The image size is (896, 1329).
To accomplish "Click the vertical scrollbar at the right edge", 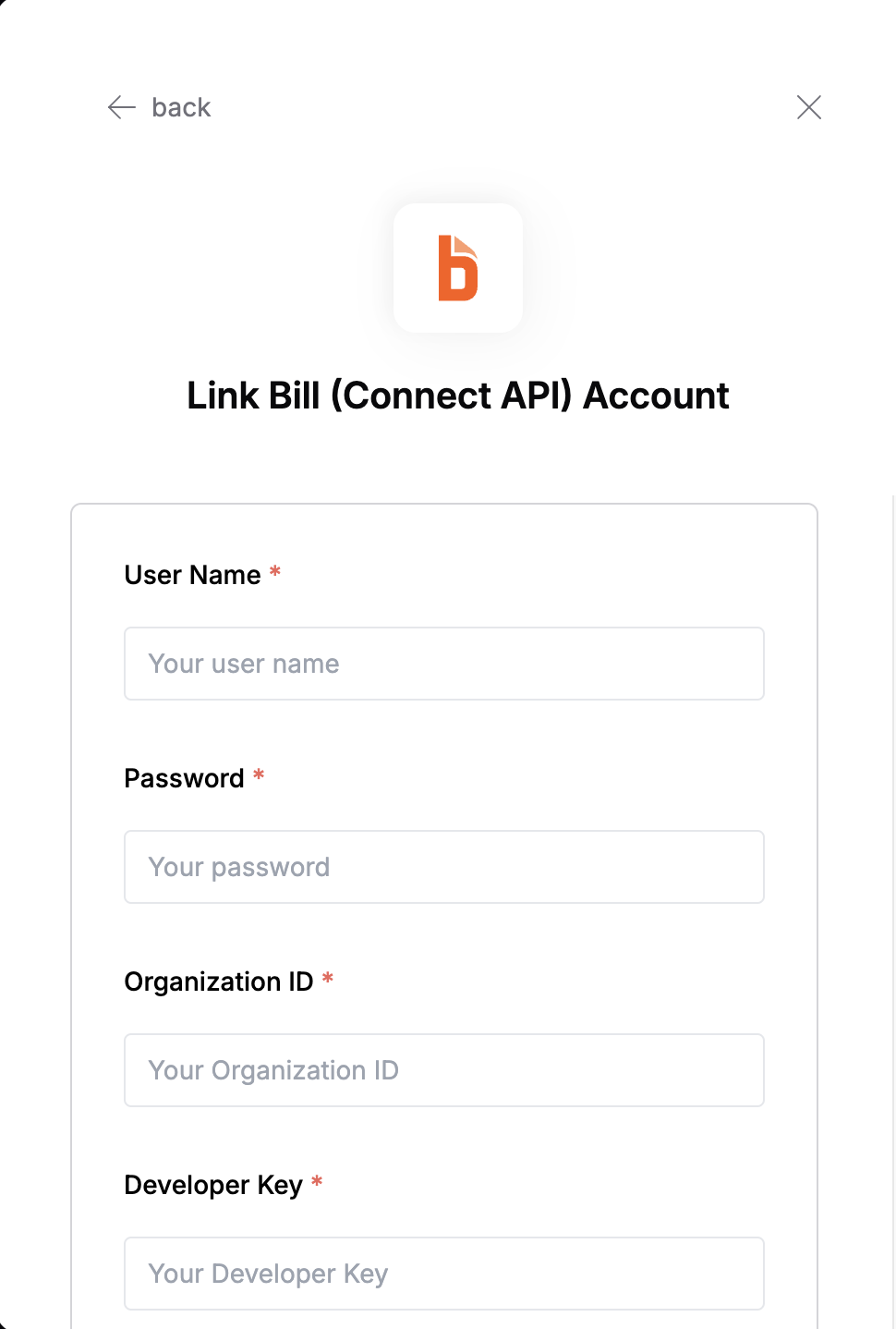I will (892, 911).
